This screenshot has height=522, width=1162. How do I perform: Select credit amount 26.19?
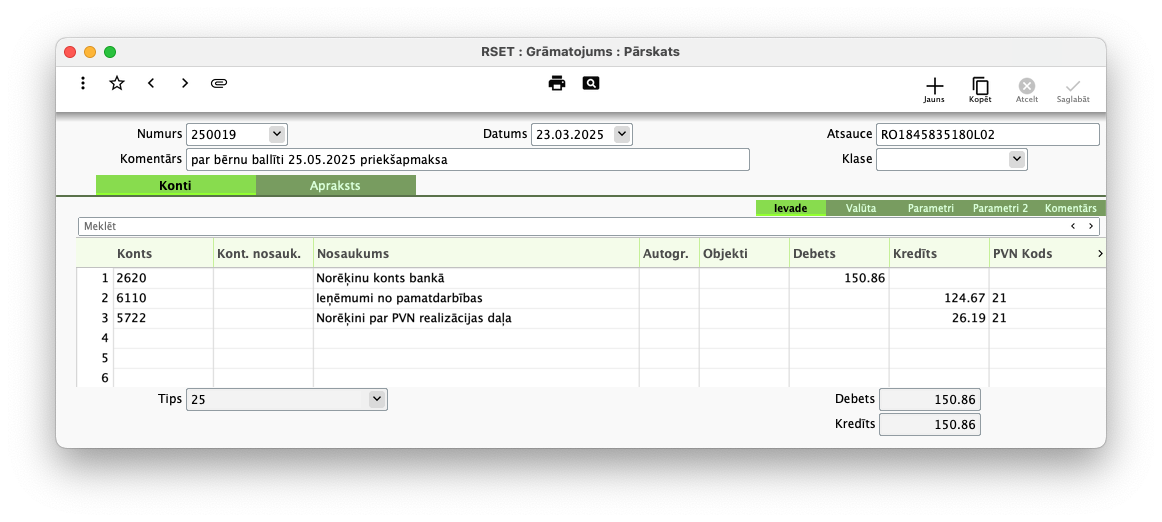click(x=940, y=318)
